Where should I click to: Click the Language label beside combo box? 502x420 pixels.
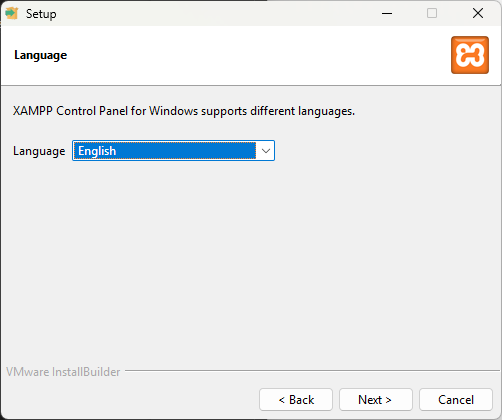point(39,151)
